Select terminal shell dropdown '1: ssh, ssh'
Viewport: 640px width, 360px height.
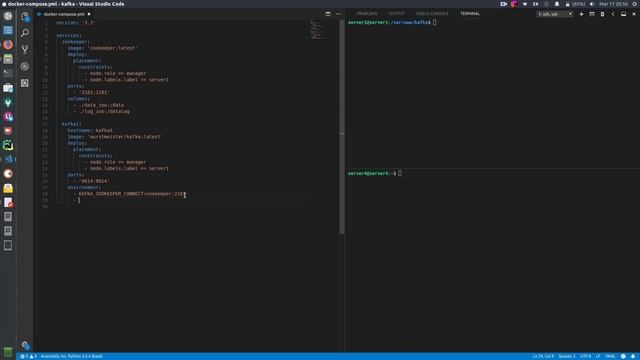pos(555,14)
